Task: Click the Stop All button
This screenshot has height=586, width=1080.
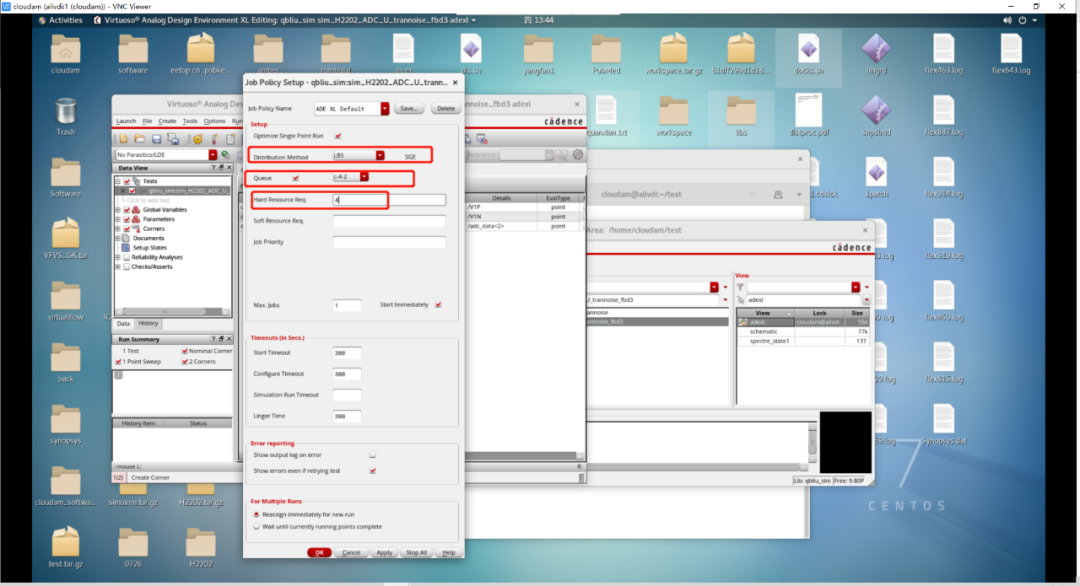Action: coord(416,552)
